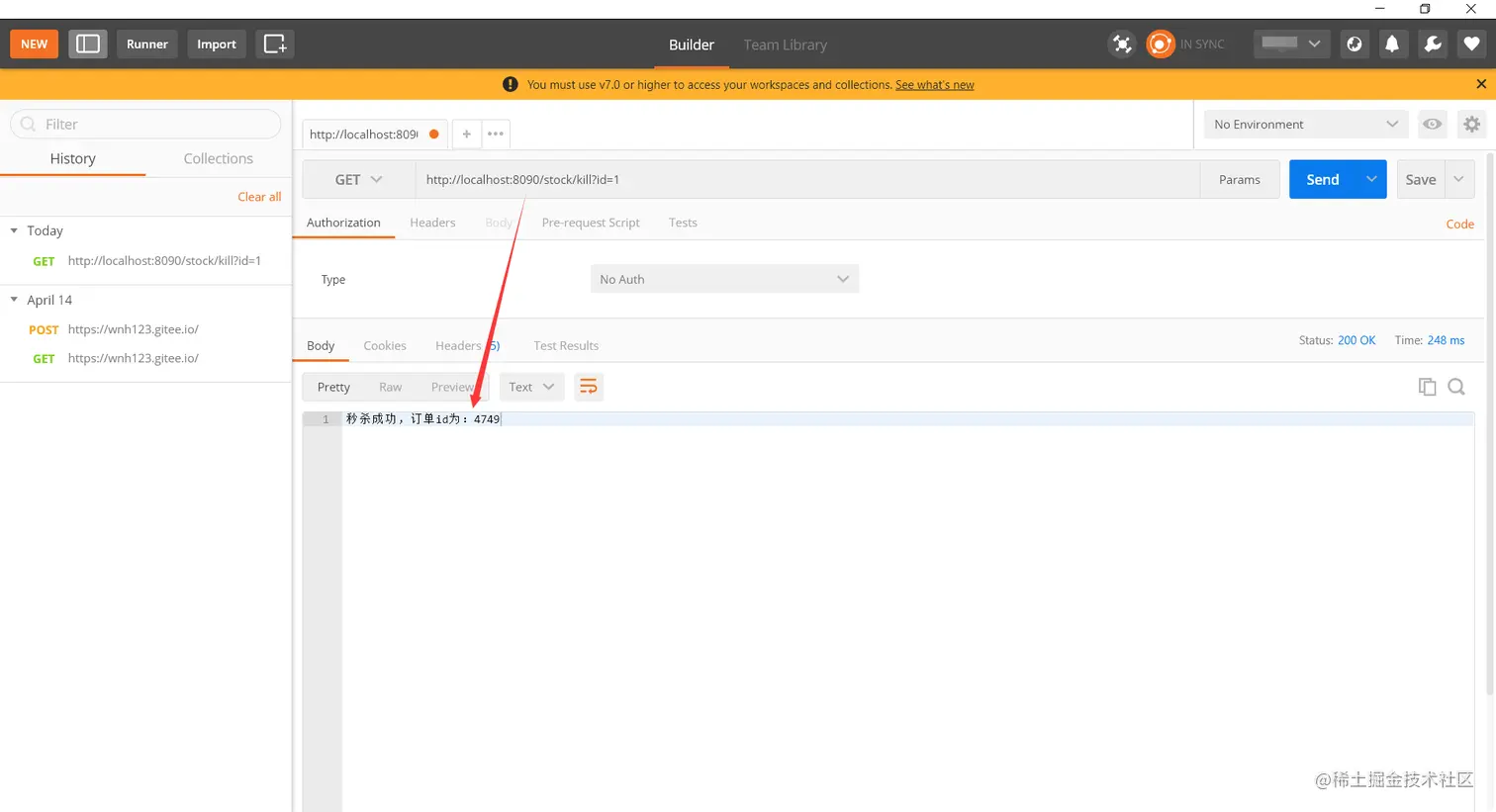The width and height of the screenshot is (1496, 812).
Task: Click the 248 ms time value
Action: coord(1446,340)
